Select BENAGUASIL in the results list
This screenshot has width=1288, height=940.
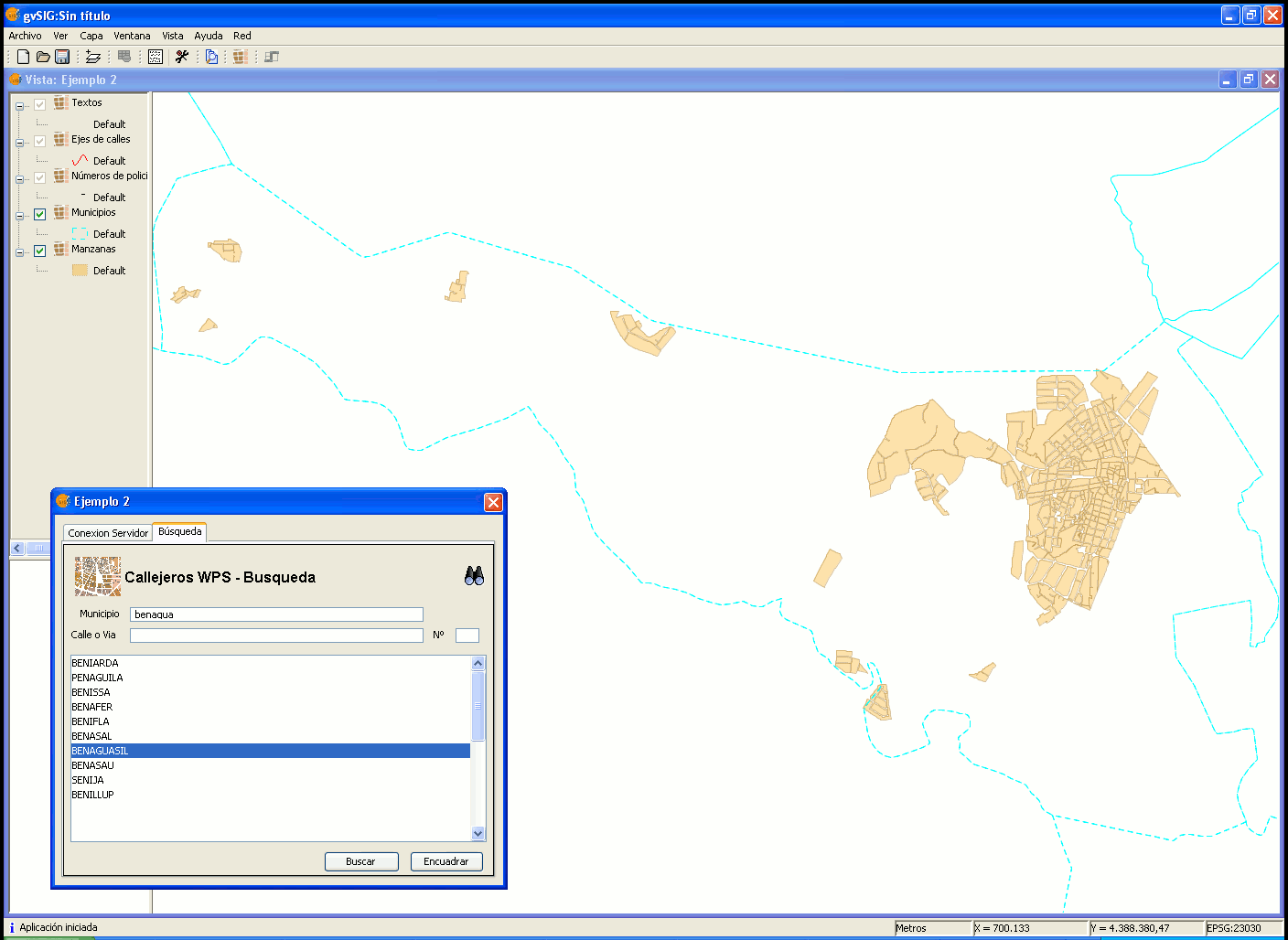(x=271, y=751)
